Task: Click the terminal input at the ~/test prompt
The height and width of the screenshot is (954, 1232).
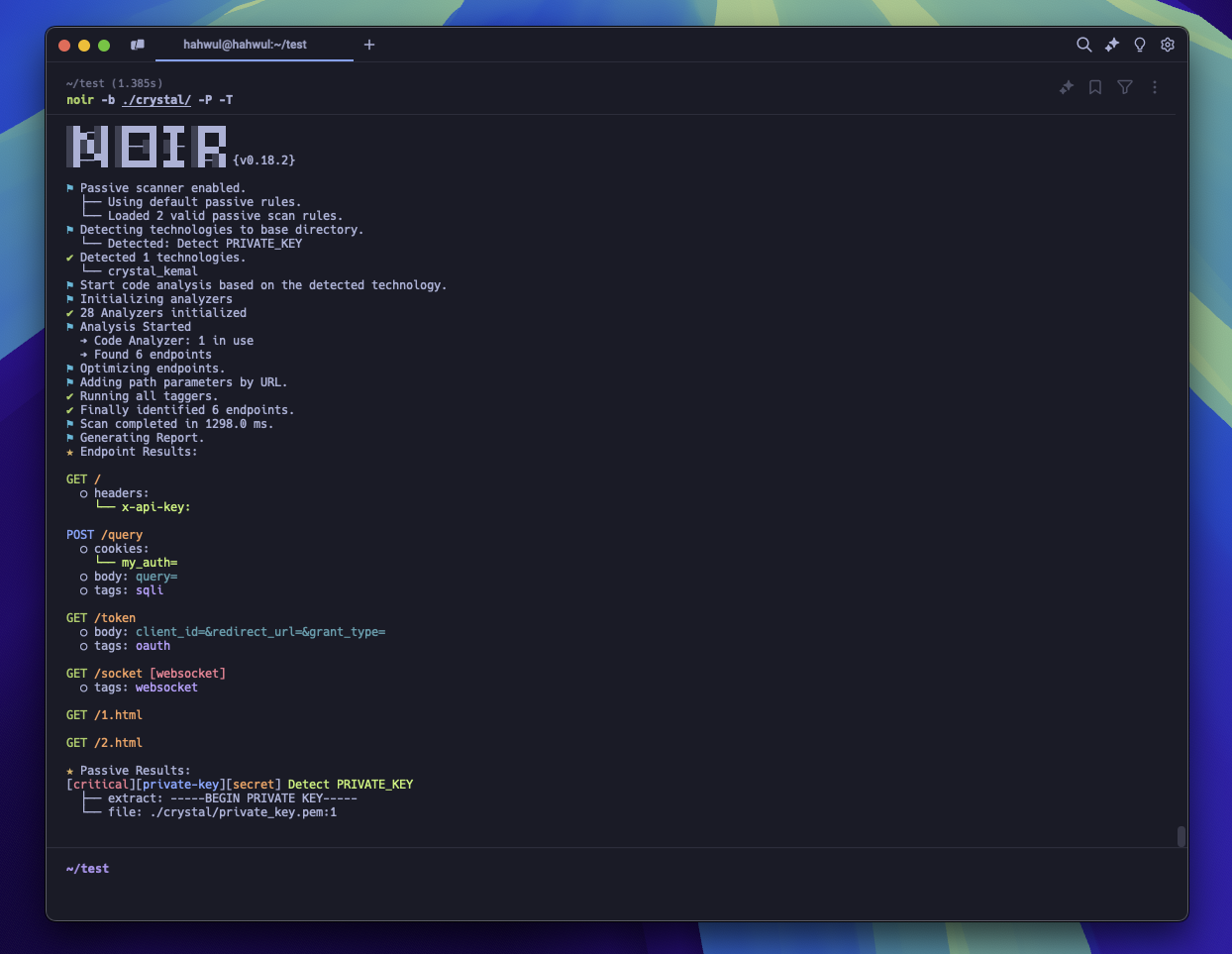Action: tap(297, 868)
